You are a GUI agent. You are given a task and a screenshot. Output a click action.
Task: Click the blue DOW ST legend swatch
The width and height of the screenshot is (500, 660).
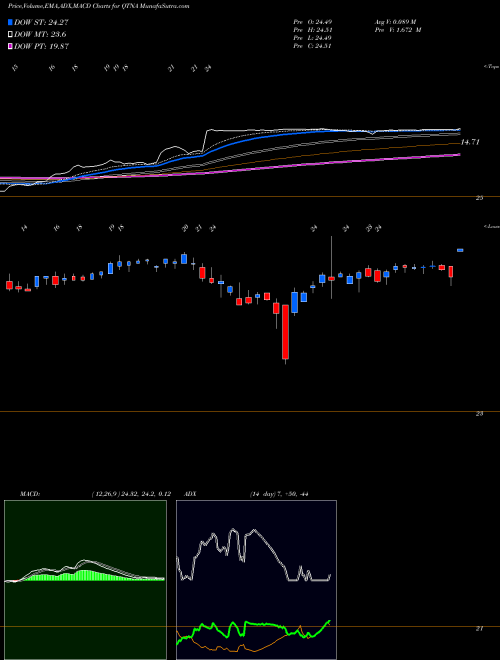[x=10, y=22]
